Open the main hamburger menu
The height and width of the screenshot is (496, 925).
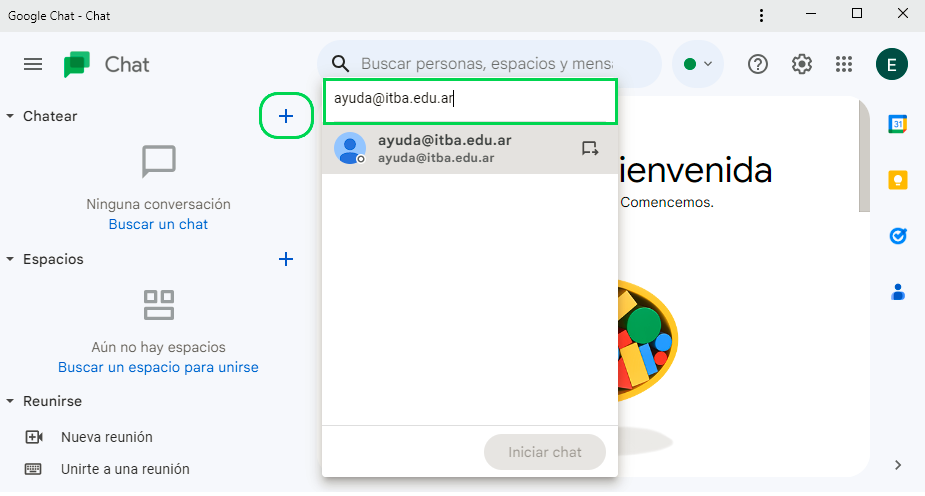33,64
